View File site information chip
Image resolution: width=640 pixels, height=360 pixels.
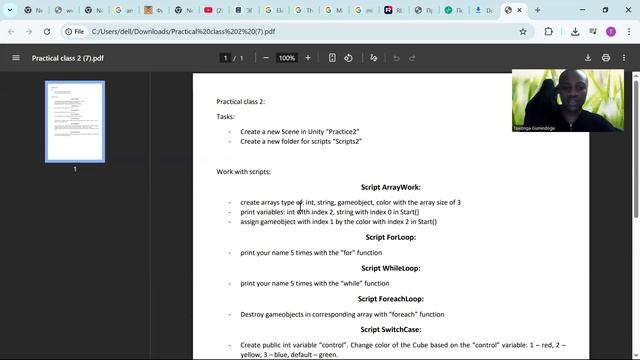[x=74, y=31]
